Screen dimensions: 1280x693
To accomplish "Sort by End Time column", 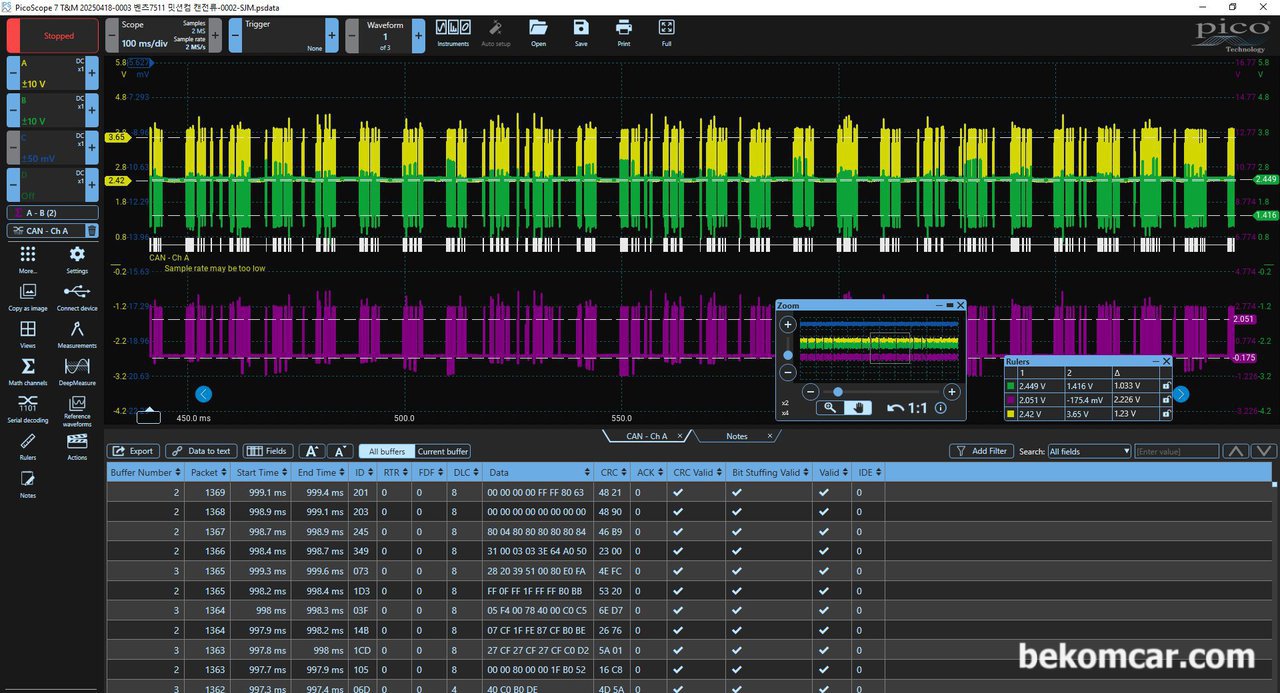I will (319, 472).
